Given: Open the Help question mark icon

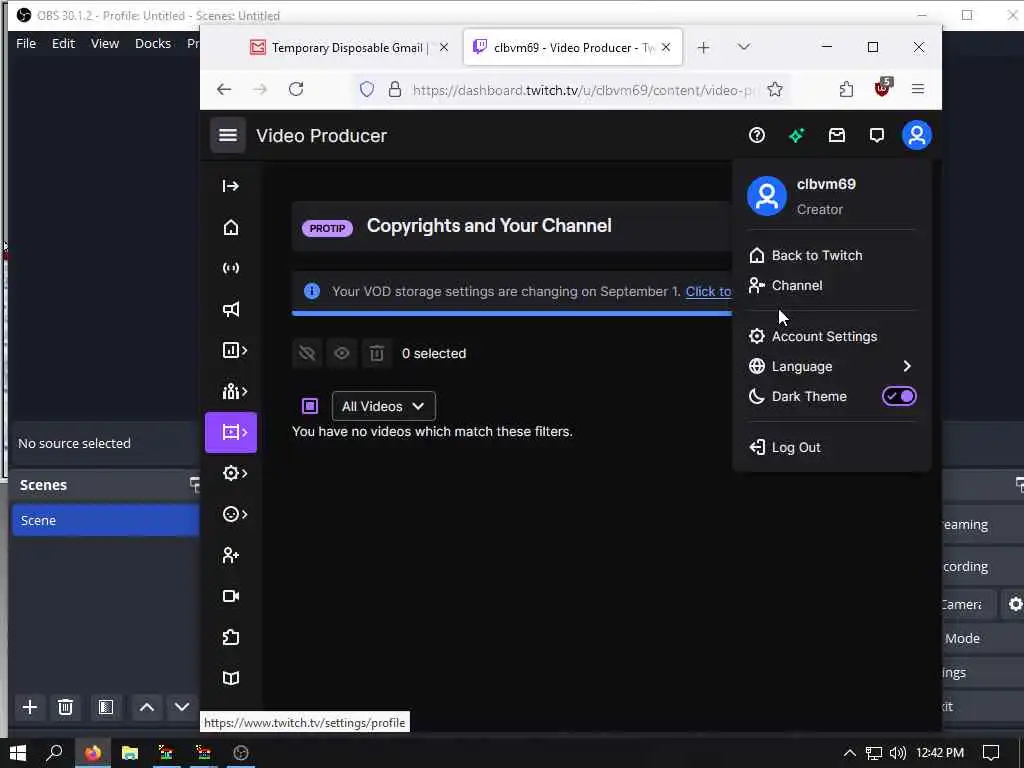Looking at the screenshot, I should coord(757,135).
